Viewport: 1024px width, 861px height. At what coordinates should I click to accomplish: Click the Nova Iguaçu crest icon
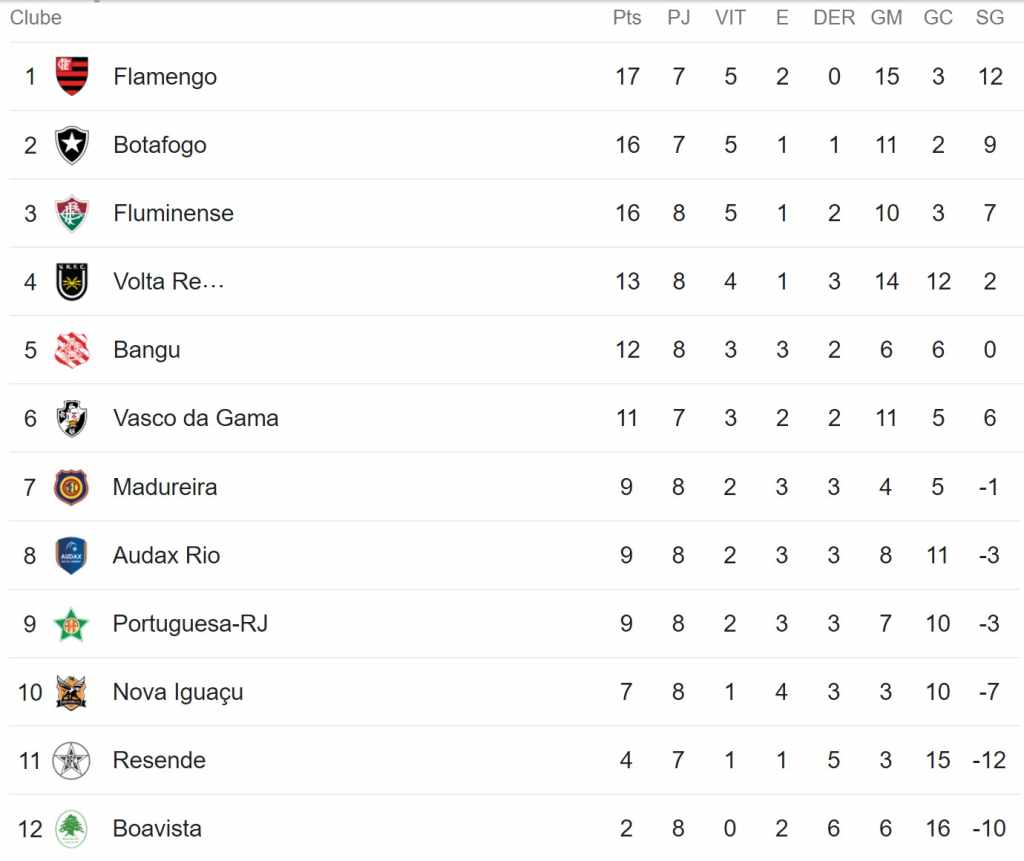(x=71, y=692)
